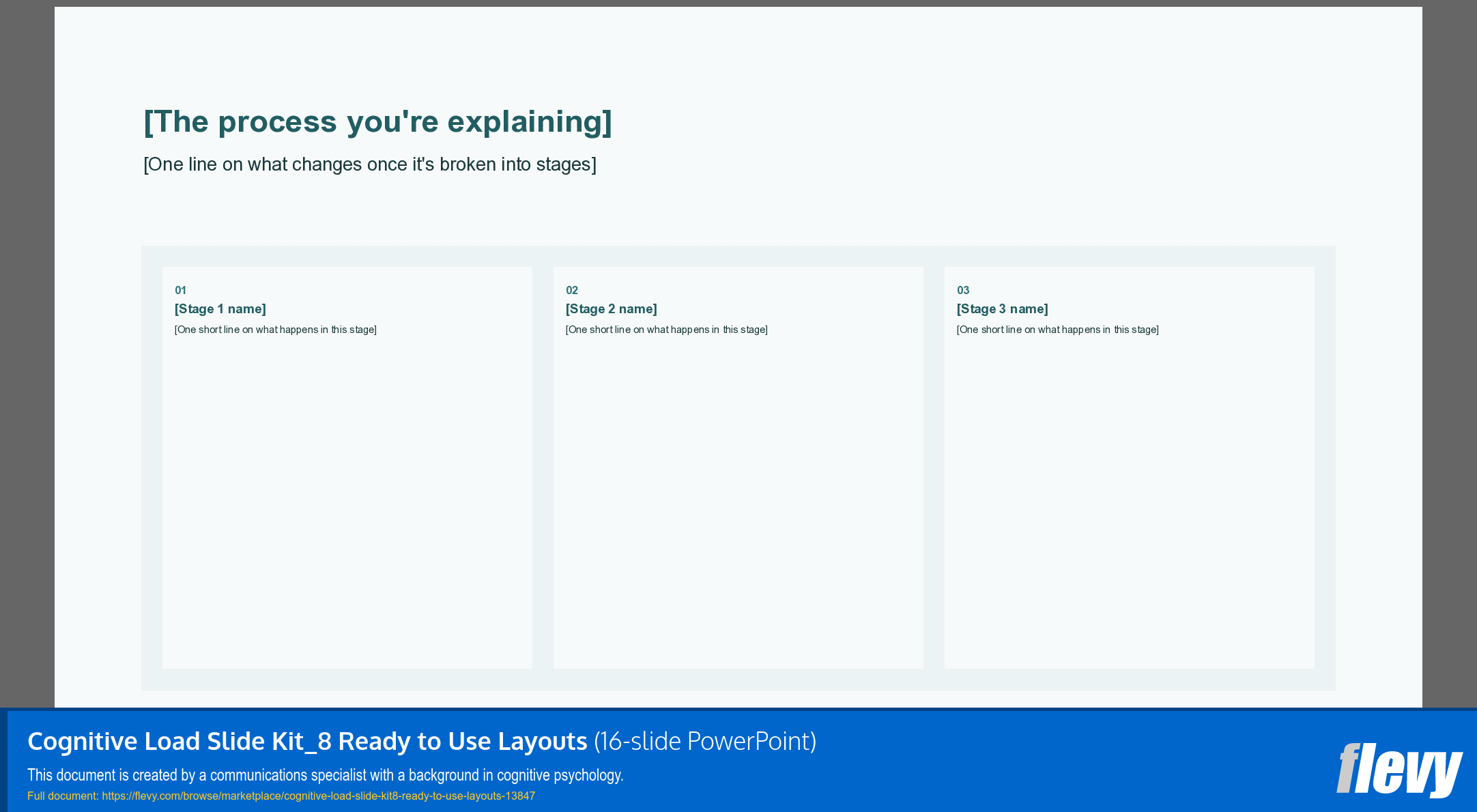1477x812 pixels.
Task: Open the flevy.com full document link
Action: tap(319, 796)
